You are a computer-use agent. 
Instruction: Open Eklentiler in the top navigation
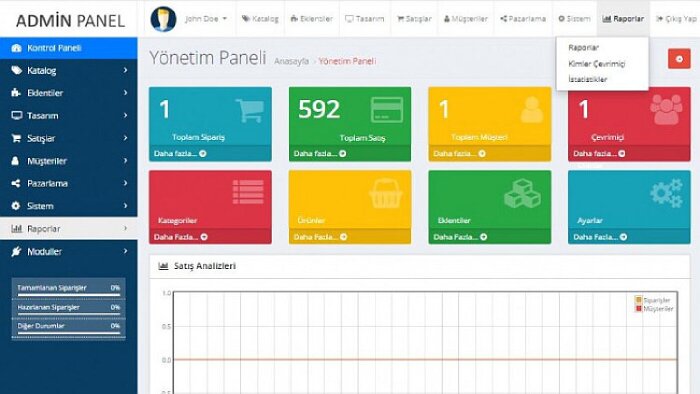point(311,19)
